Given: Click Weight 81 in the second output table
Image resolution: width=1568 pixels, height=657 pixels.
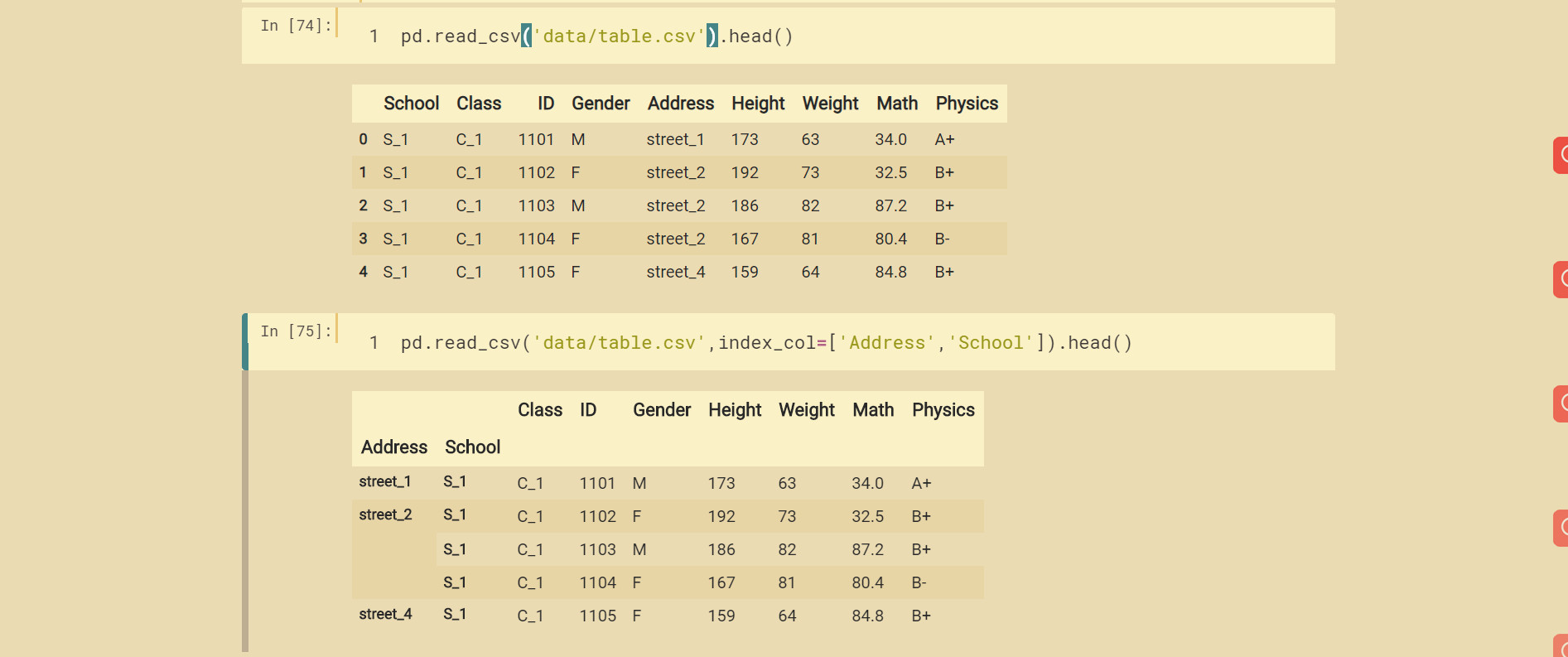Looking at the screenshot, I should [x=787, y=582].
